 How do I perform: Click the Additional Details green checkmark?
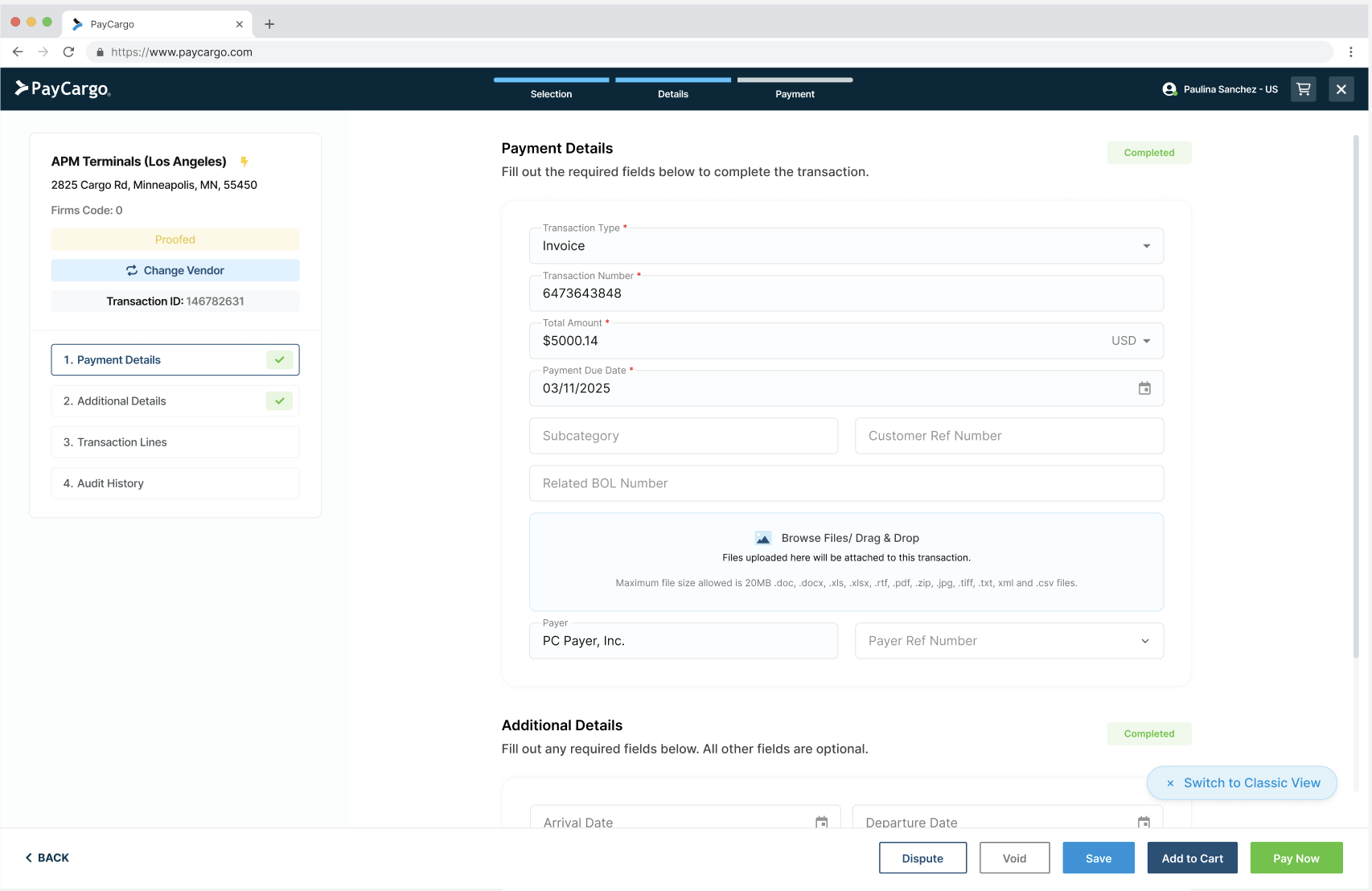click(279, 400)
